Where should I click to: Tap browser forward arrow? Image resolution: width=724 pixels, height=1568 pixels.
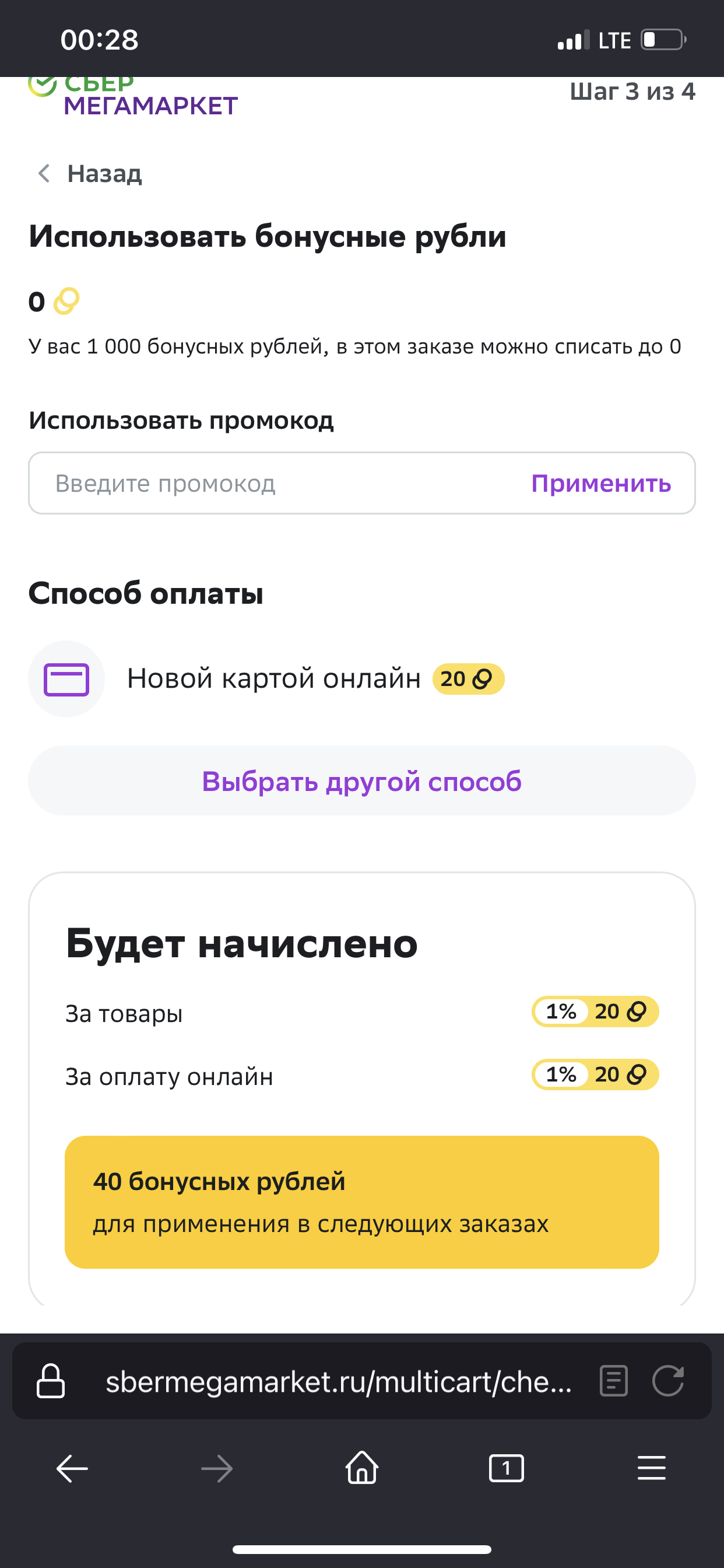[217, 1469]
